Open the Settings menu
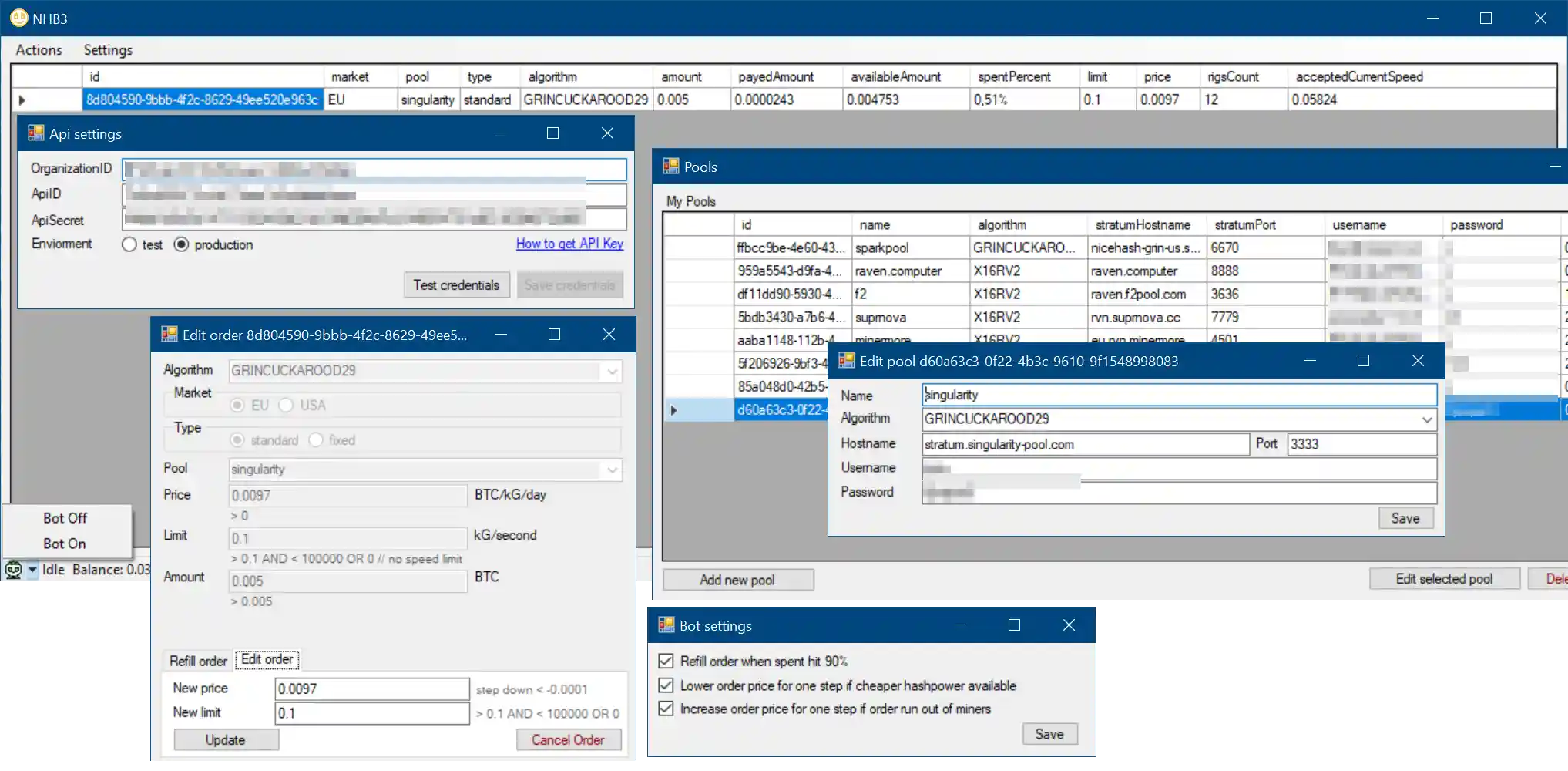This screenshot has width=1568, height=771. point(108,50)
